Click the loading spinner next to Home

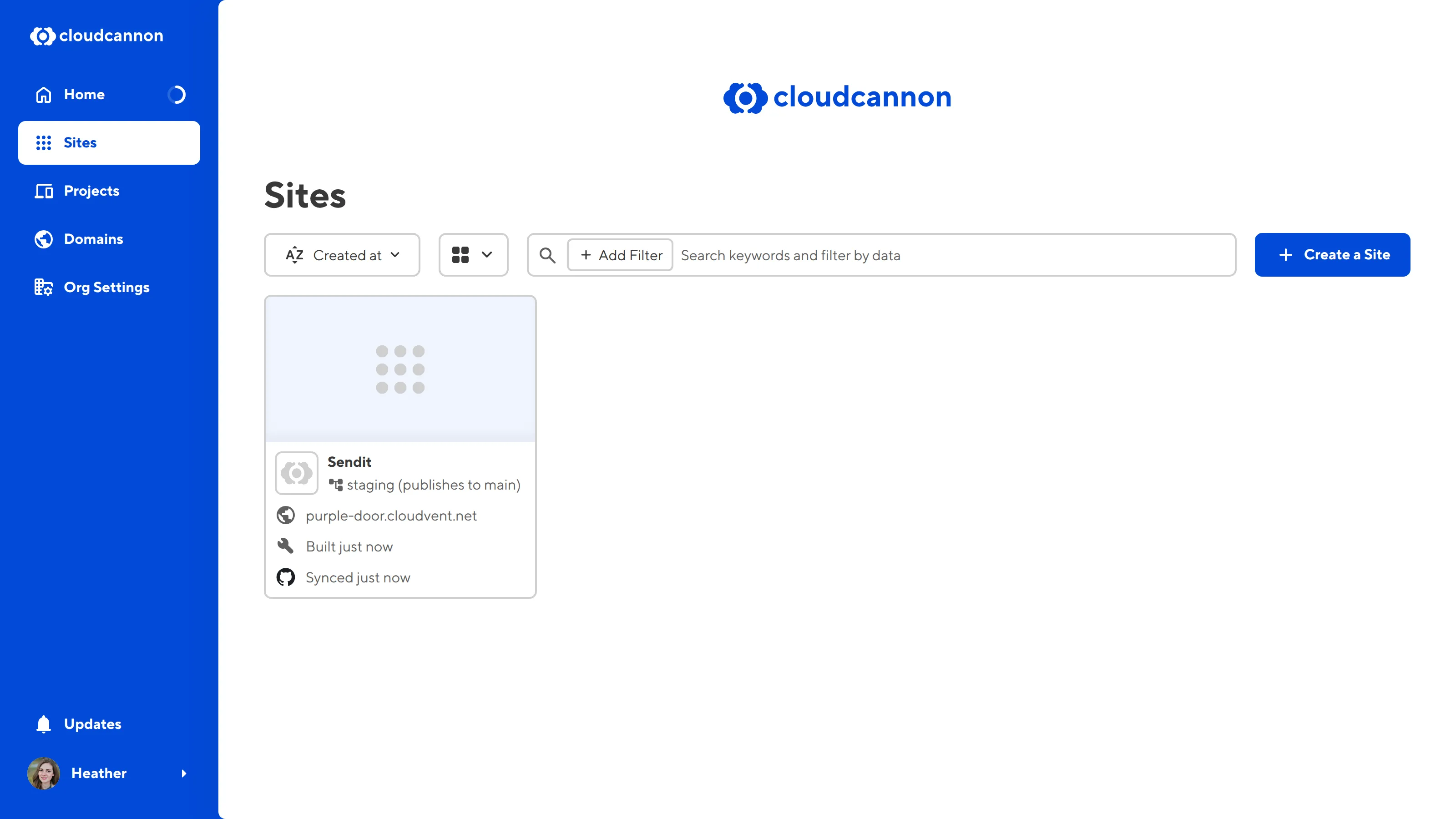[x=177, y=94]
